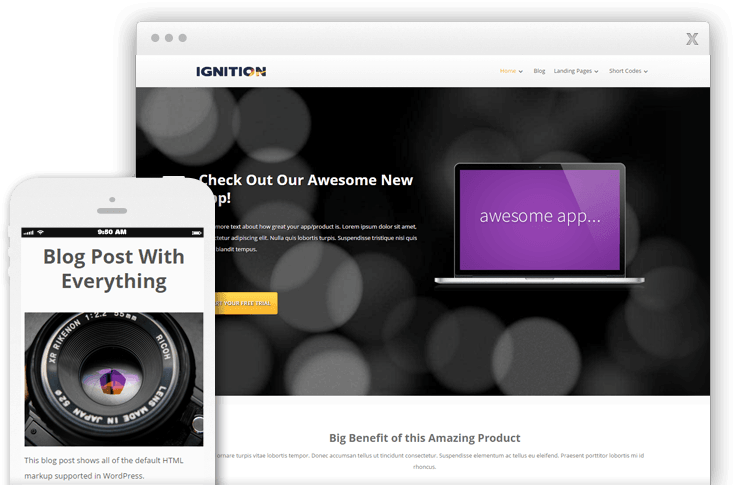Expand the Short Codes dropdown arrow
The width and height of the screenshot is (735, 485).
(645, 72)
